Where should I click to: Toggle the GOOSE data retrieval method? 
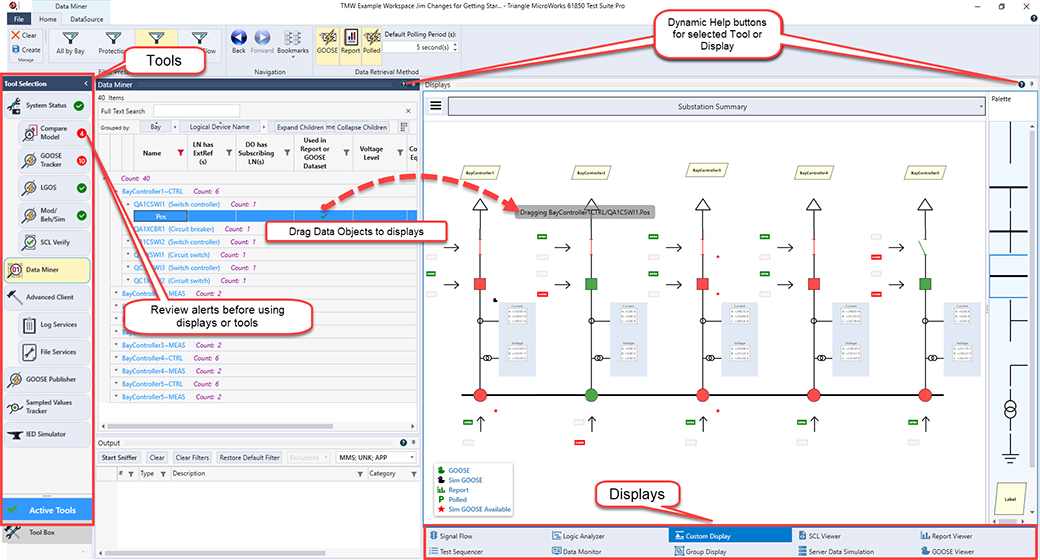(x=326, y=40)
